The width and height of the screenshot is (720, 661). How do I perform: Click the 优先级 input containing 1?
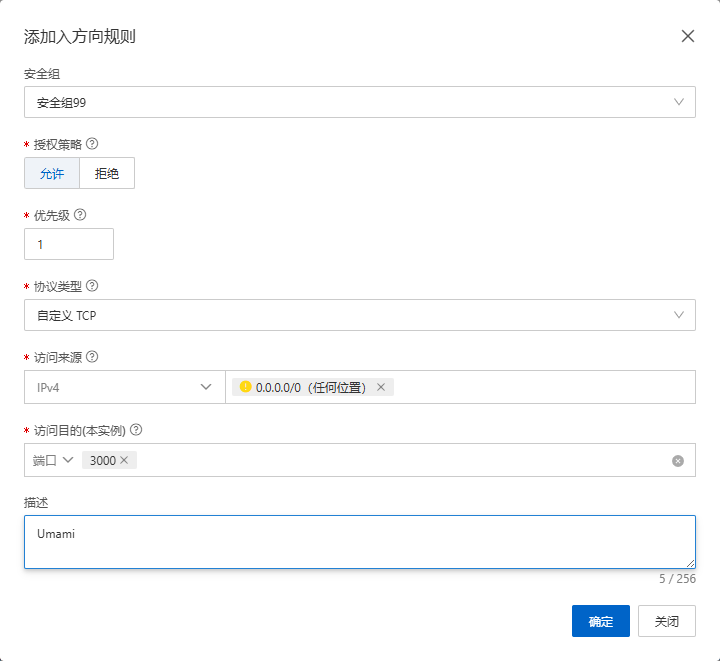click(x=69, y=244)
